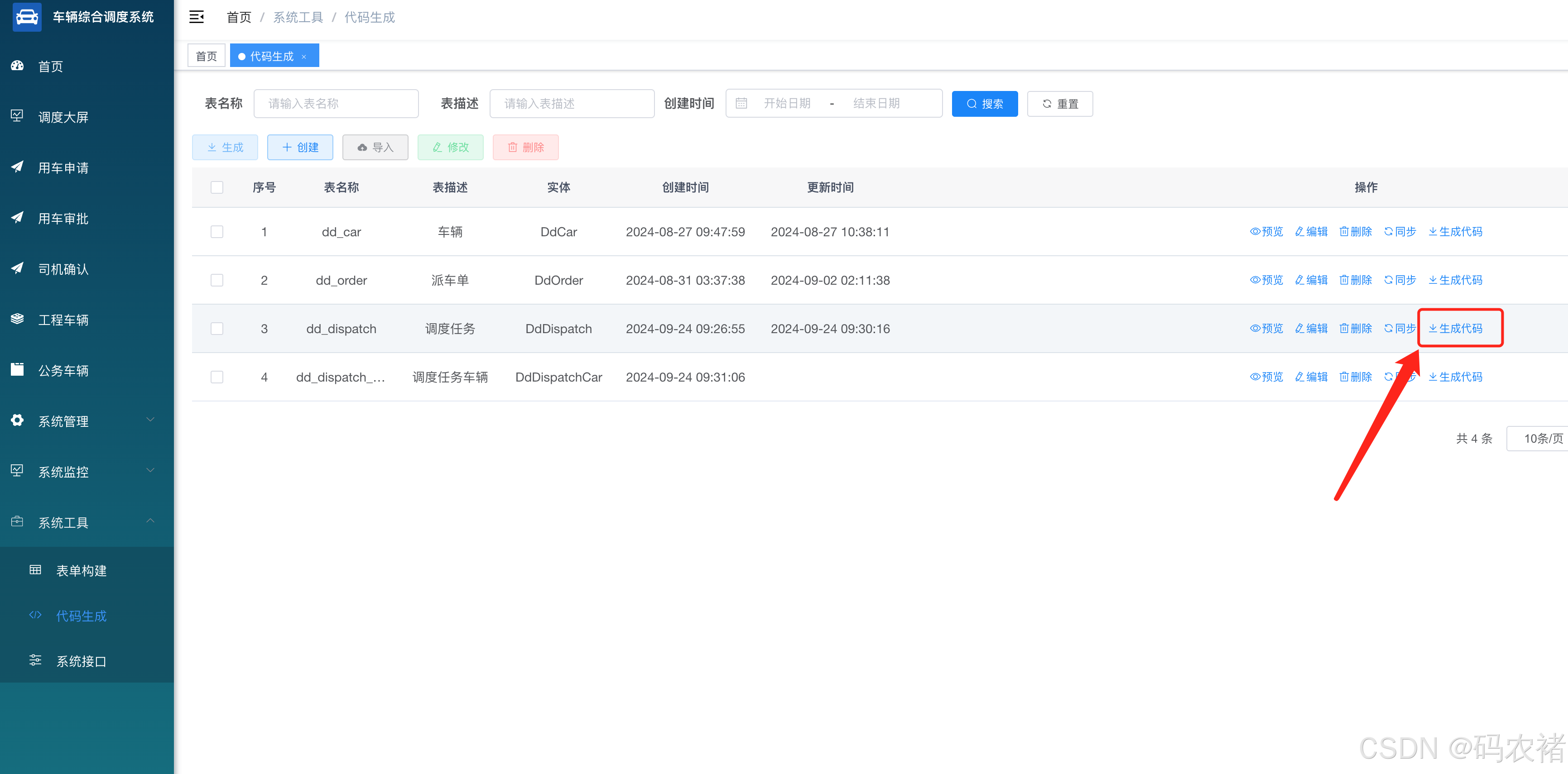1568x774 pixels.
Task: Edit the dd_order table
Action: click(x=1311, y=280)
